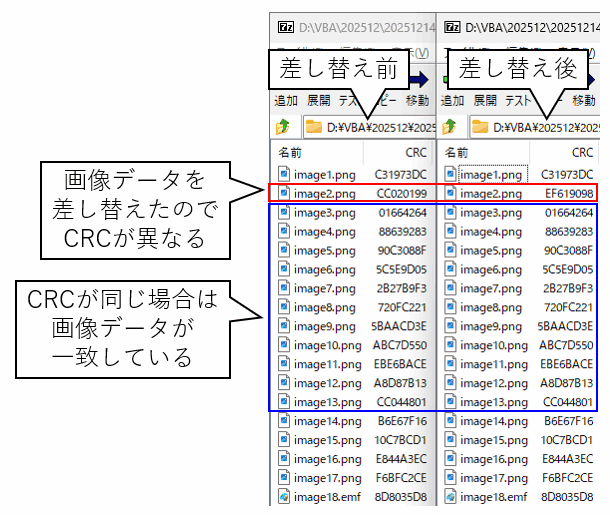This screenshot has width=610, height=515.
Task: Click the CRC value 90C3088F in right window
Action: pyautogui.click(x=568, y=250)
